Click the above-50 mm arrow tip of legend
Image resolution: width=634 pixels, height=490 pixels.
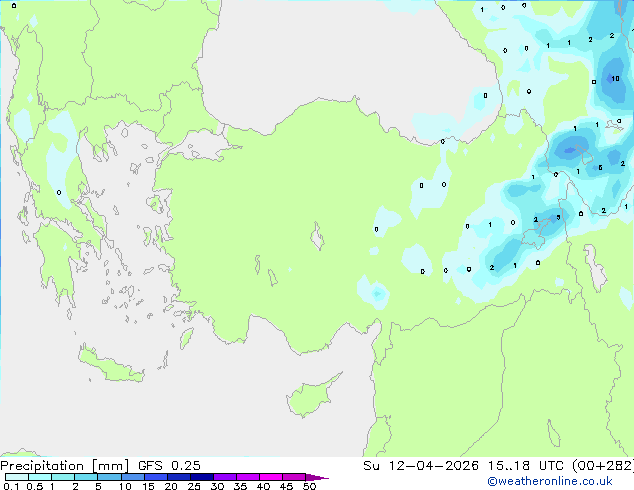click(317, 477)
